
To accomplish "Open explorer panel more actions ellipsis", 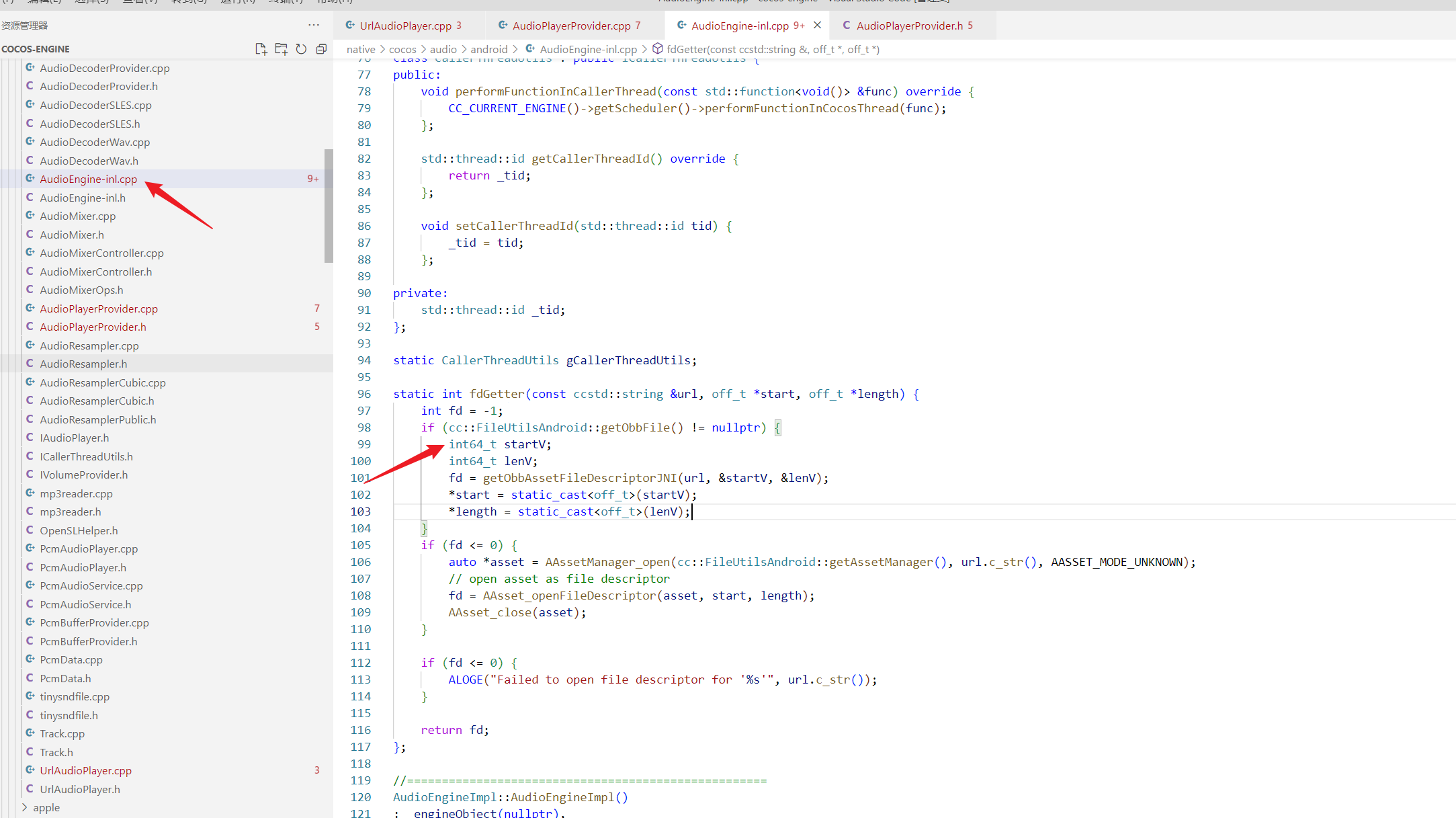I will (x=314, y=25).
